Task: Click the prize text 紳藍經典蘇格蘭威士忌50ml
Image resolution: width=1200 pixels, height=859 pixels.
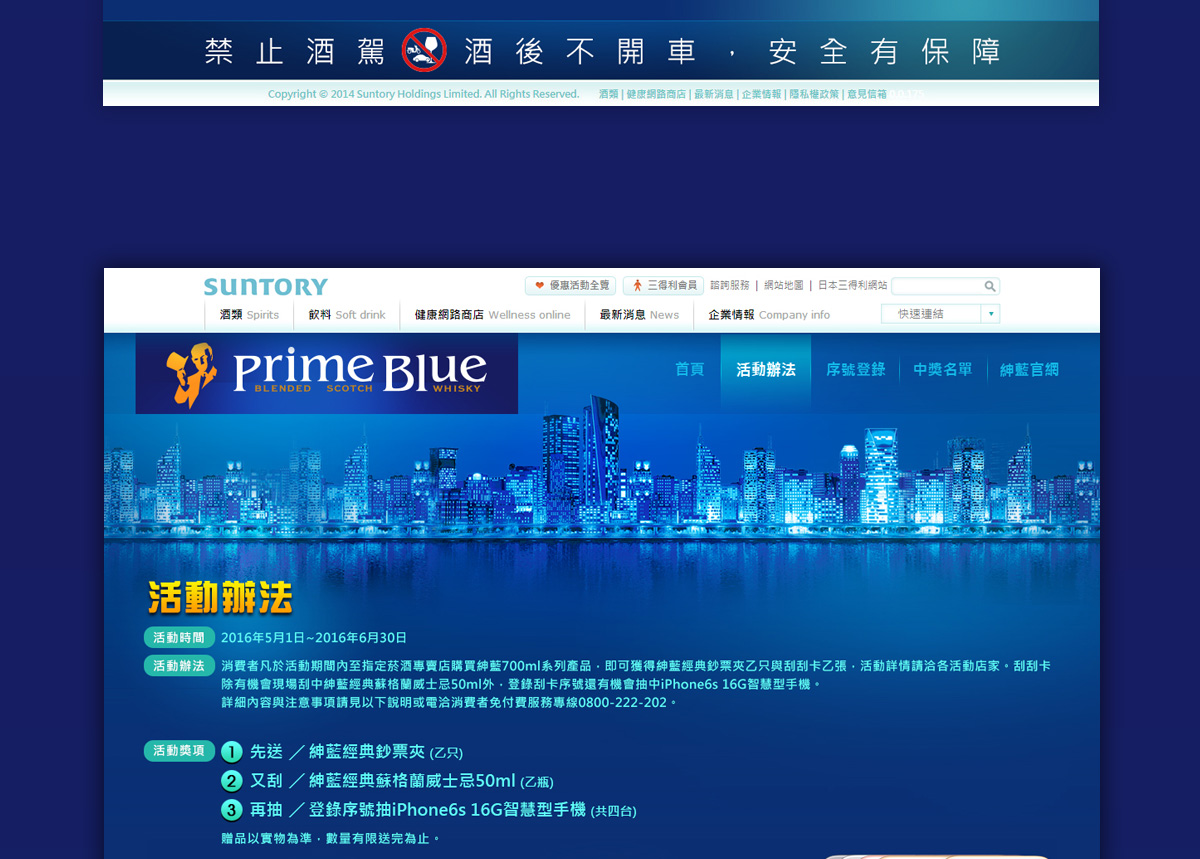Action: pyautogui.click(x=412, y=781)
